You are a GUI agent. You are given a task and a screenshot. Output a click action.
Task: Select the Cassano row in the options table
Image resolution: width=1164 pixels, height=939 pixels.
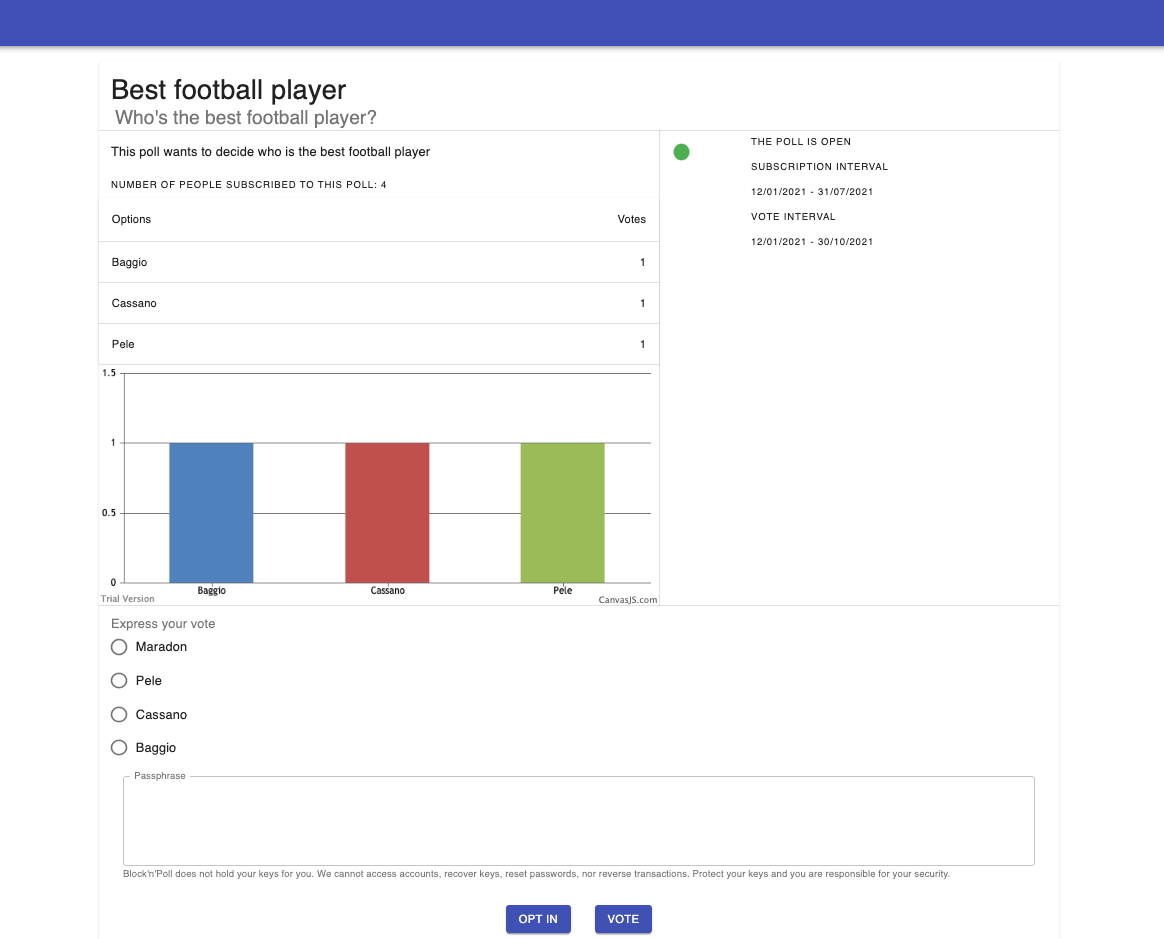[378, 303]
